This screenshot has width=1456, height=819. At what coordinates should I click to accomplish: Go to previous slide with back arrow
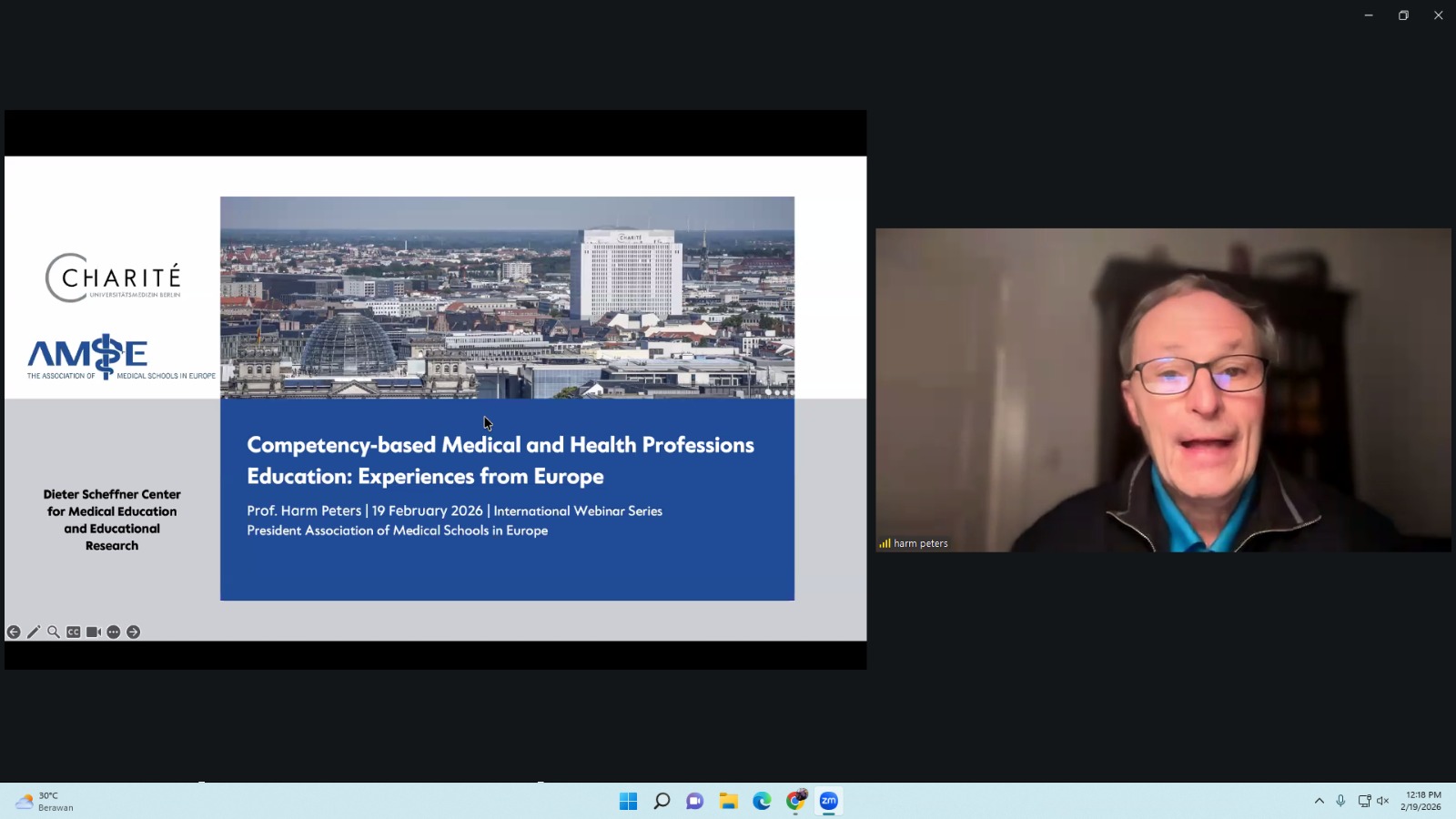(14, 632)
